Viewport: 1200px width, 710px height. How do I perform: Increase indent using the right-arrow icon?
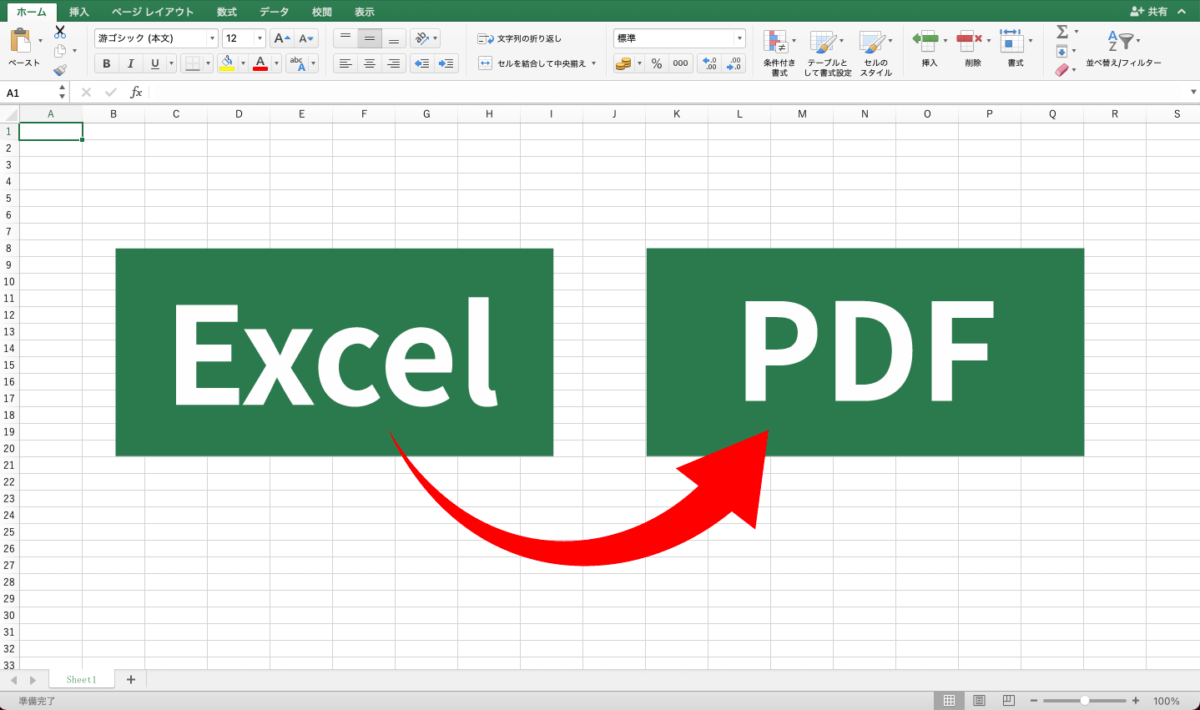(x=446, y=63)
